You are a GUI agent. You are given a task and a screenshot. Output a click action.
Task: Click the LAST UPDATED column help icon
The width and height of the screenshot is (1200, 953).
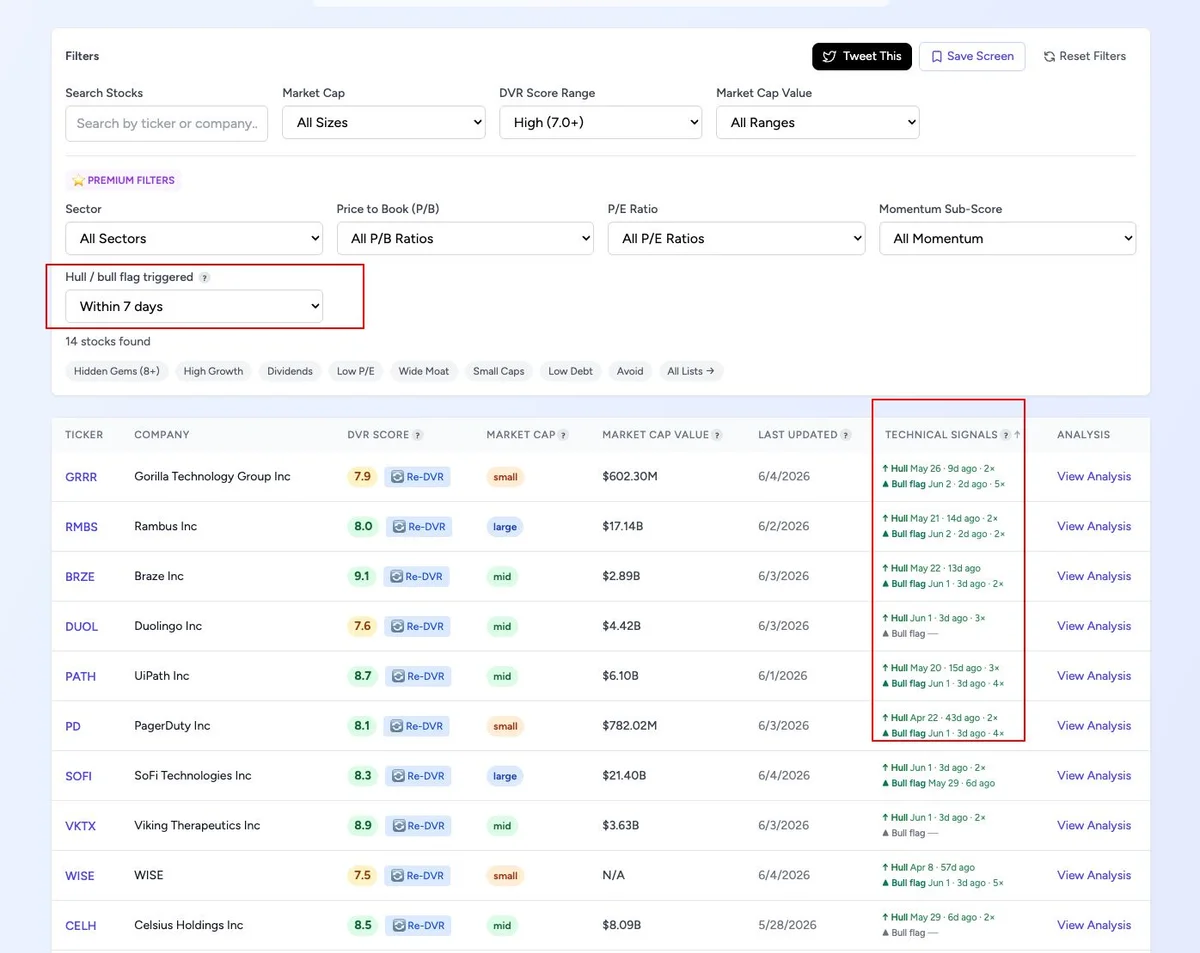(846, 435)
